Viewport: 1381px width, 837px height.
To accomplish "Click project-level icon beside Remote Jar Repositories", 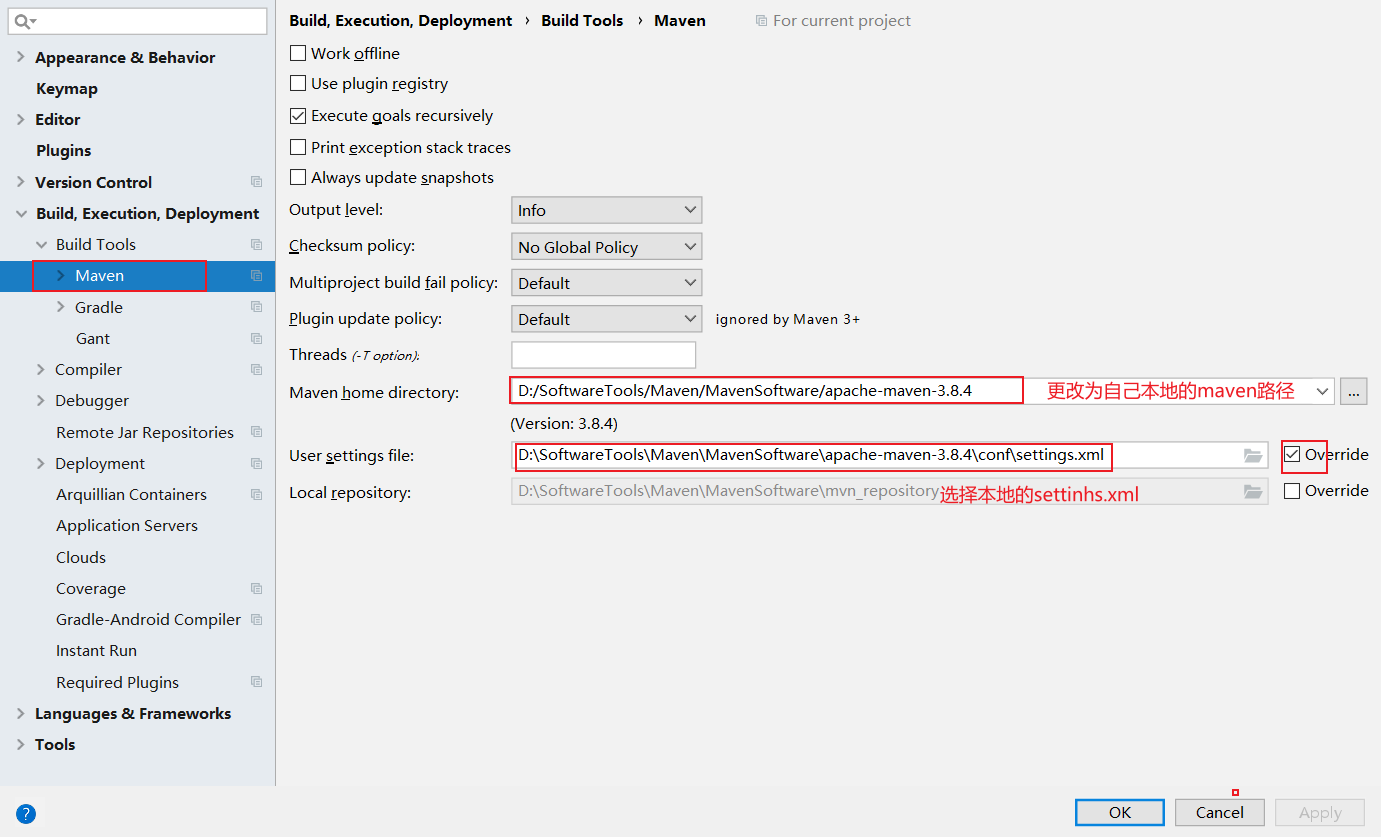I will point(256,432).
